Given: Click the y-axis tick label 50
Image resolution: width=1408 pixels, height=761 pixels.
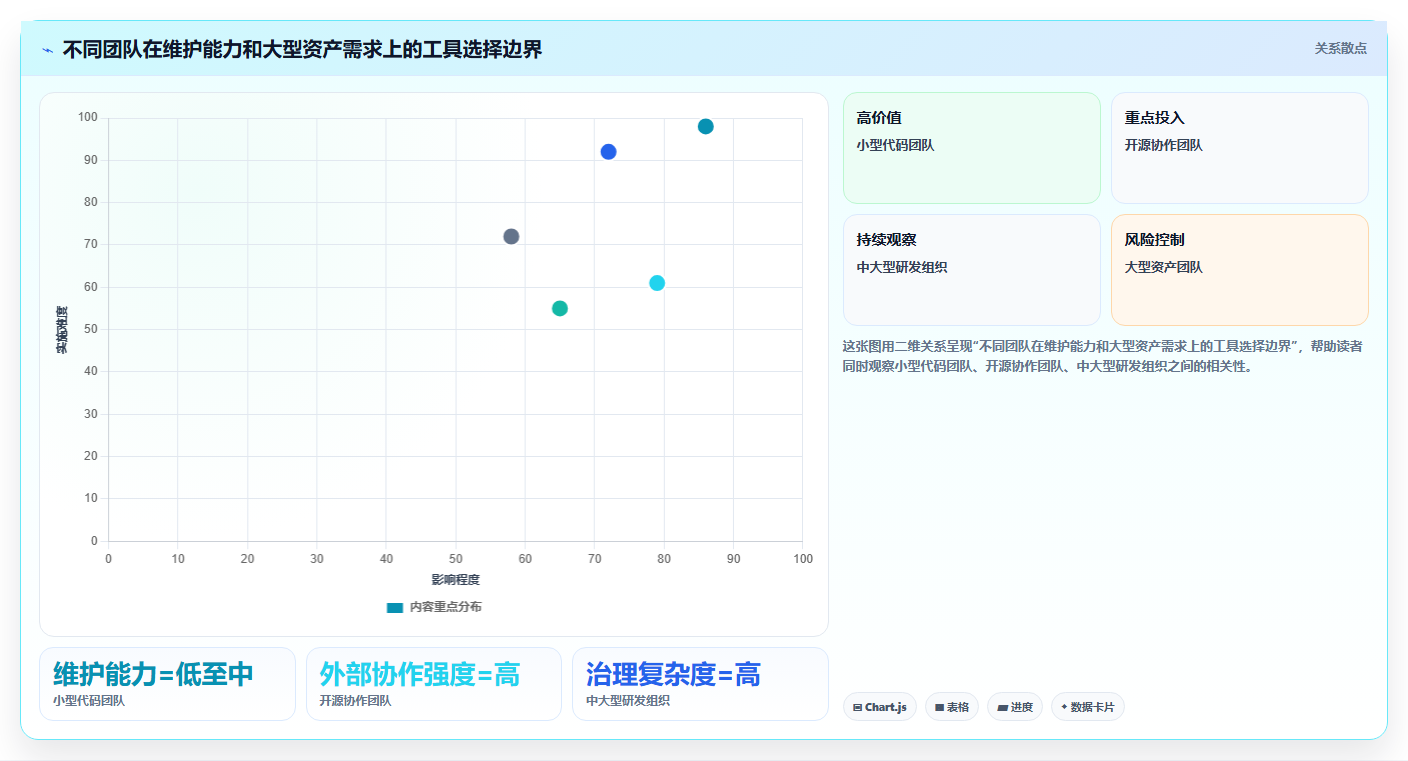Looking at the screenshot, I should click(x=91, y=329).
